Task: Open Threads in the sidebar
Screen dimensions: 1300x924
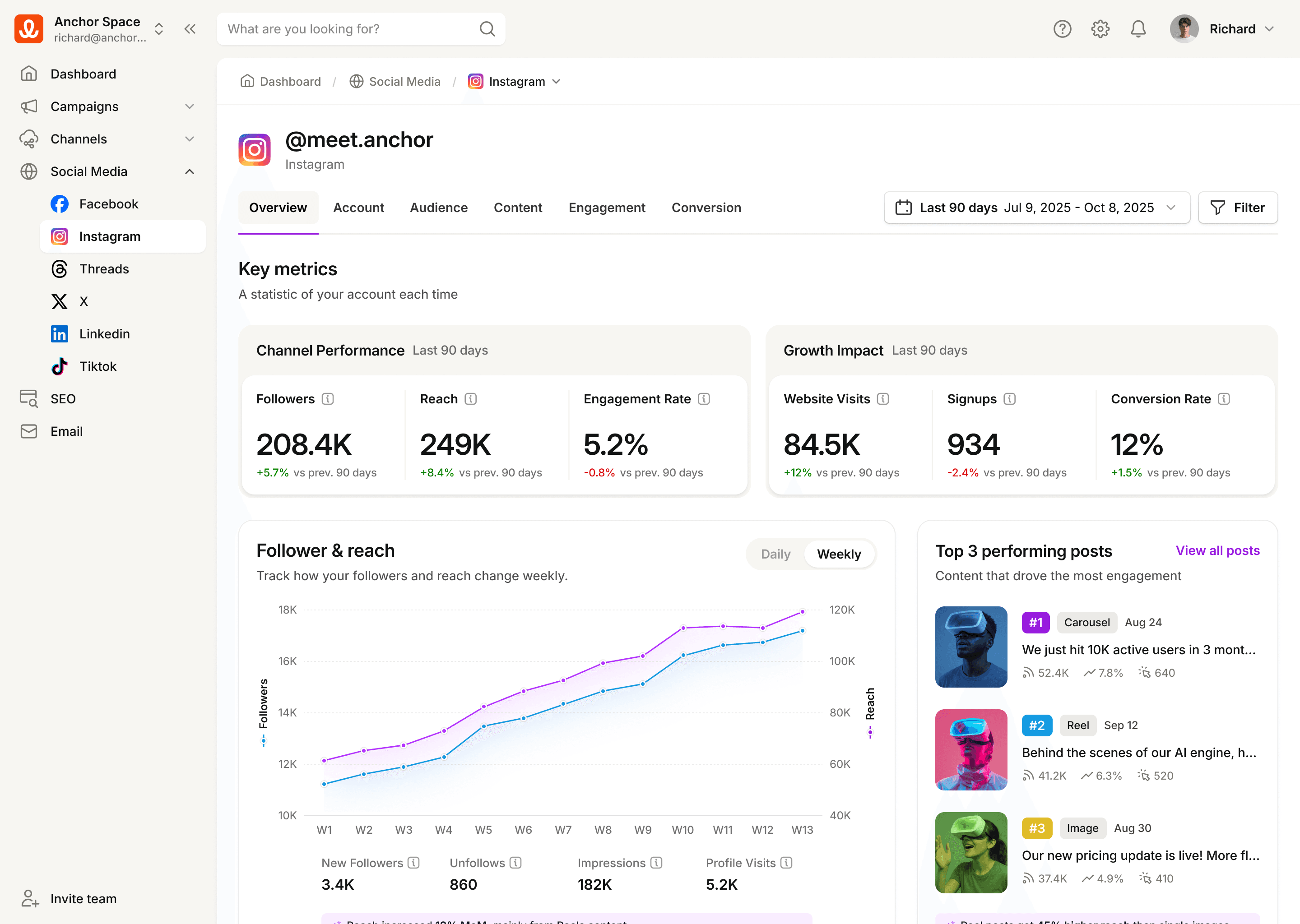Action: (x=104, y=269)
